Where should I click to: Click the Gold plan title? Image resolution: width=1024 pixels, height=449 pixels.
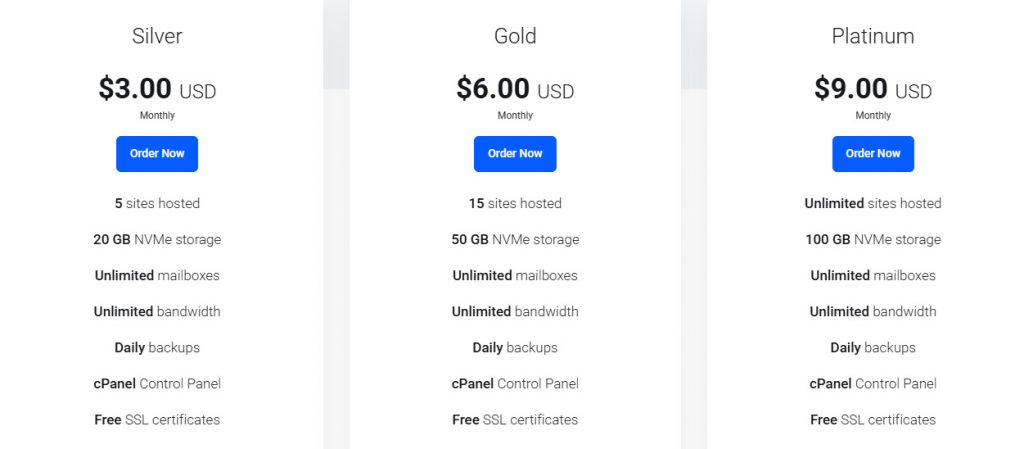coord(515,37)
